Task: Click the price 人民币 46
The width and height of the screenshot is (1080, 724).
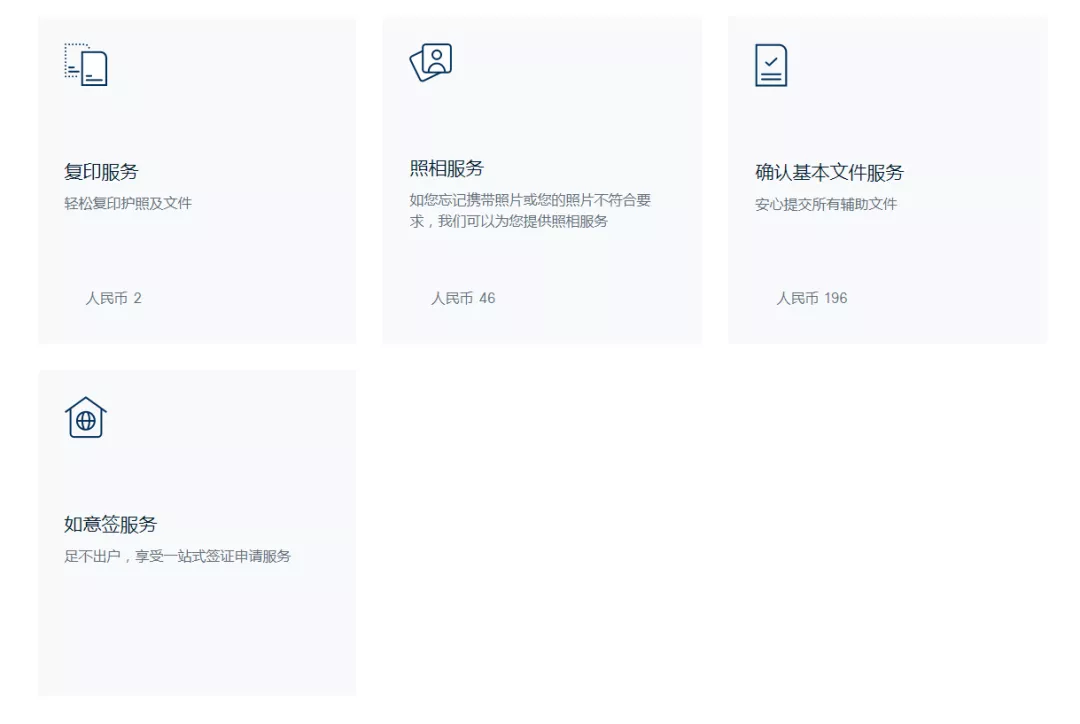Action: click(464, 298)
